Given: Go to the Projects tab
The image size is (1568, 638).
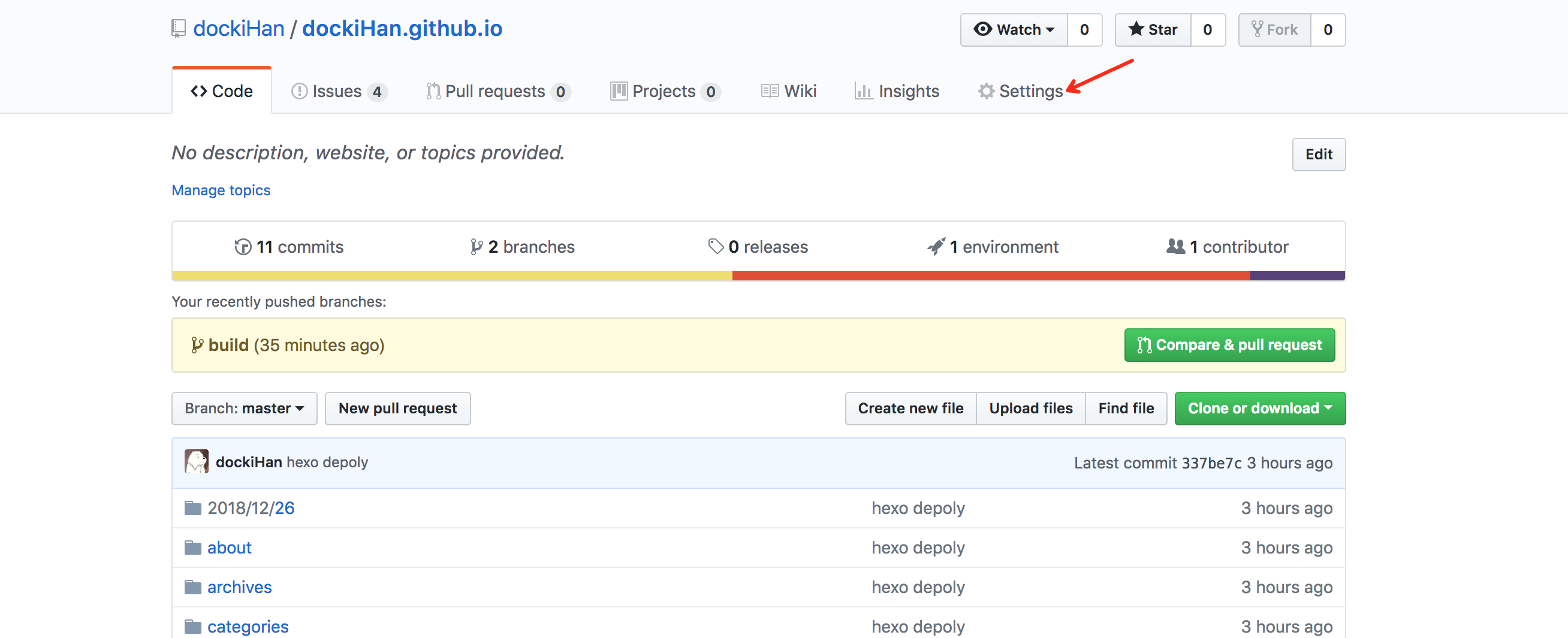Looking at the screenshot, I should [x=665, y=91].
